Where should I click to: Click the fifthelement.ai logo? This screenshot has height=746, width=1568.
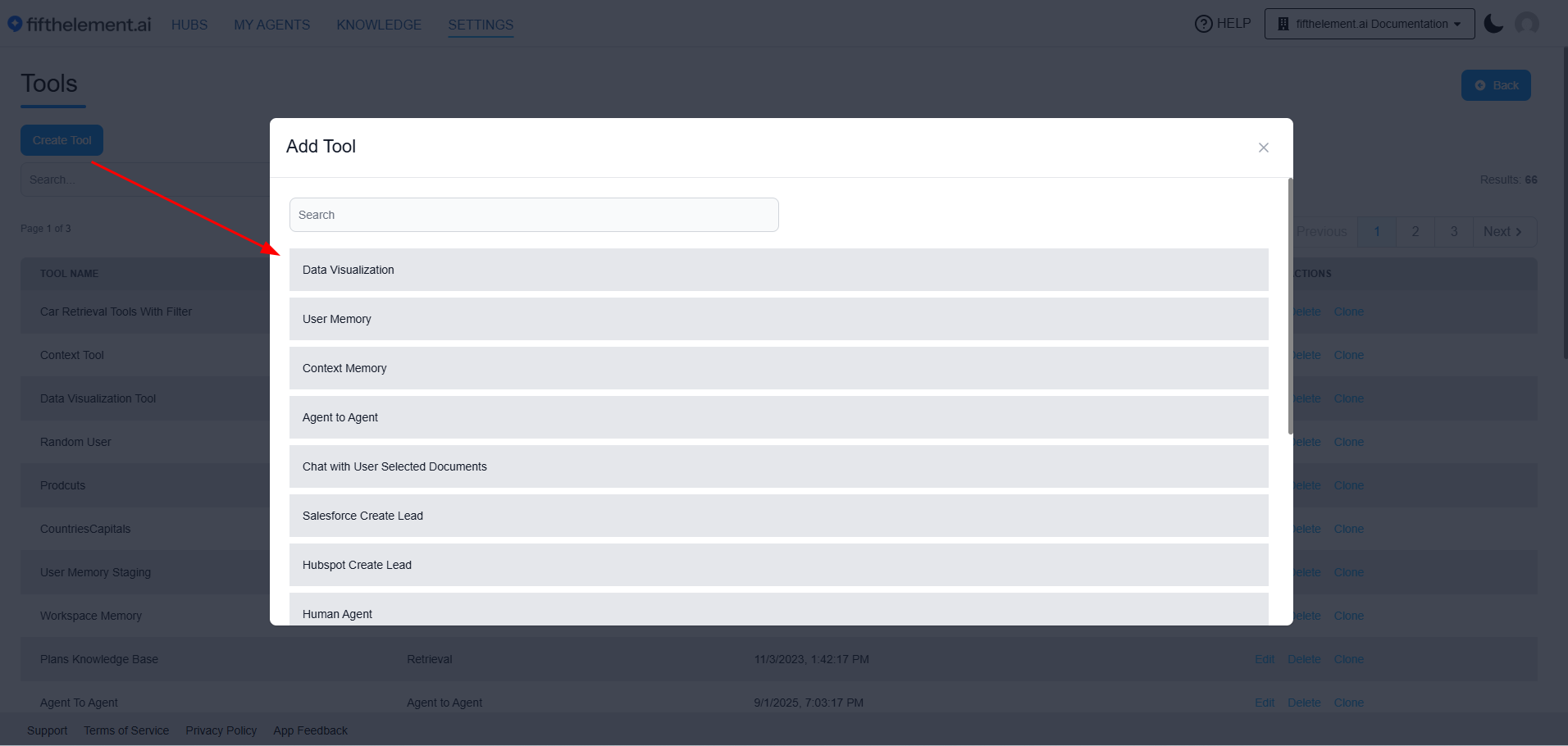pos(80,24)
